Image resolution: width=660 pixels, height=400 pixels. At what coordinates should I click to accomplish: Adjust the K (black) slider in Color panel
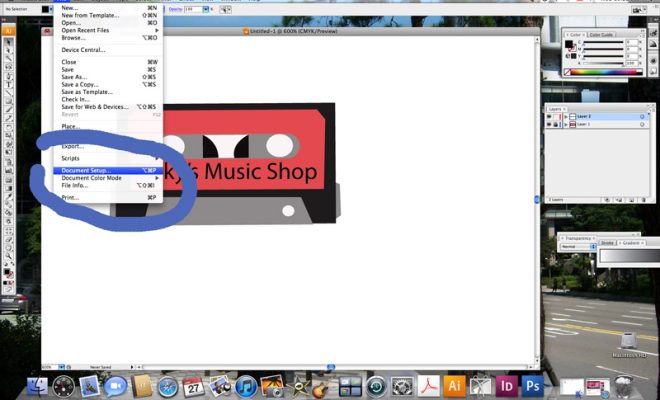(x=602, y=63)
